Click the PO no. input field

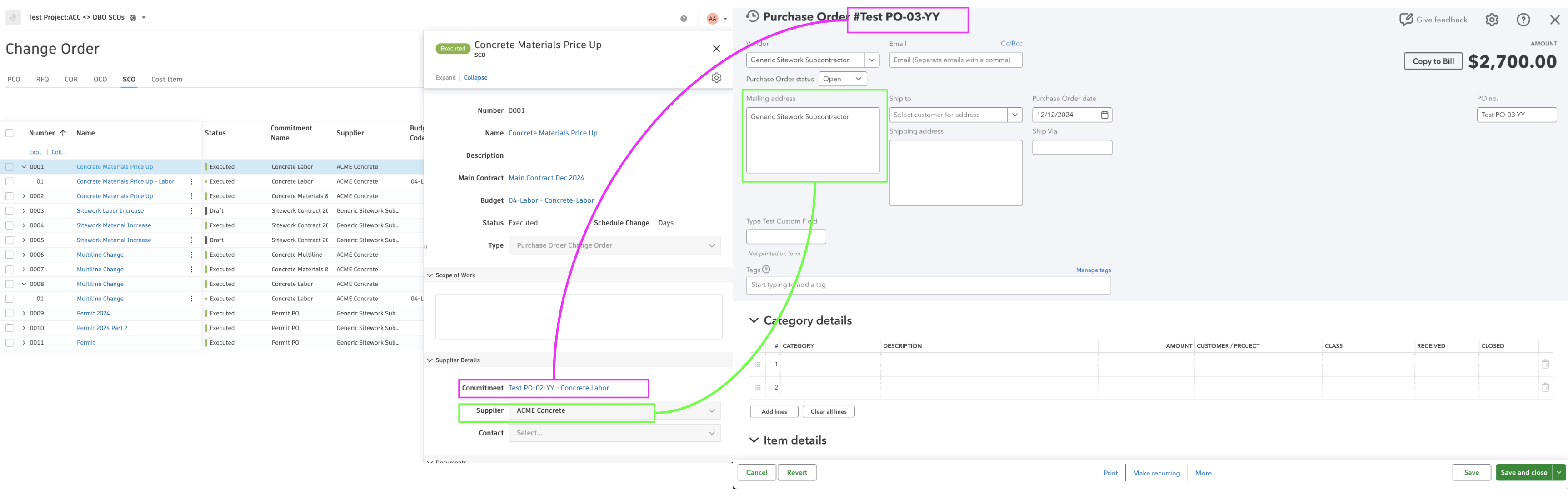click(x=1516, y=115)
